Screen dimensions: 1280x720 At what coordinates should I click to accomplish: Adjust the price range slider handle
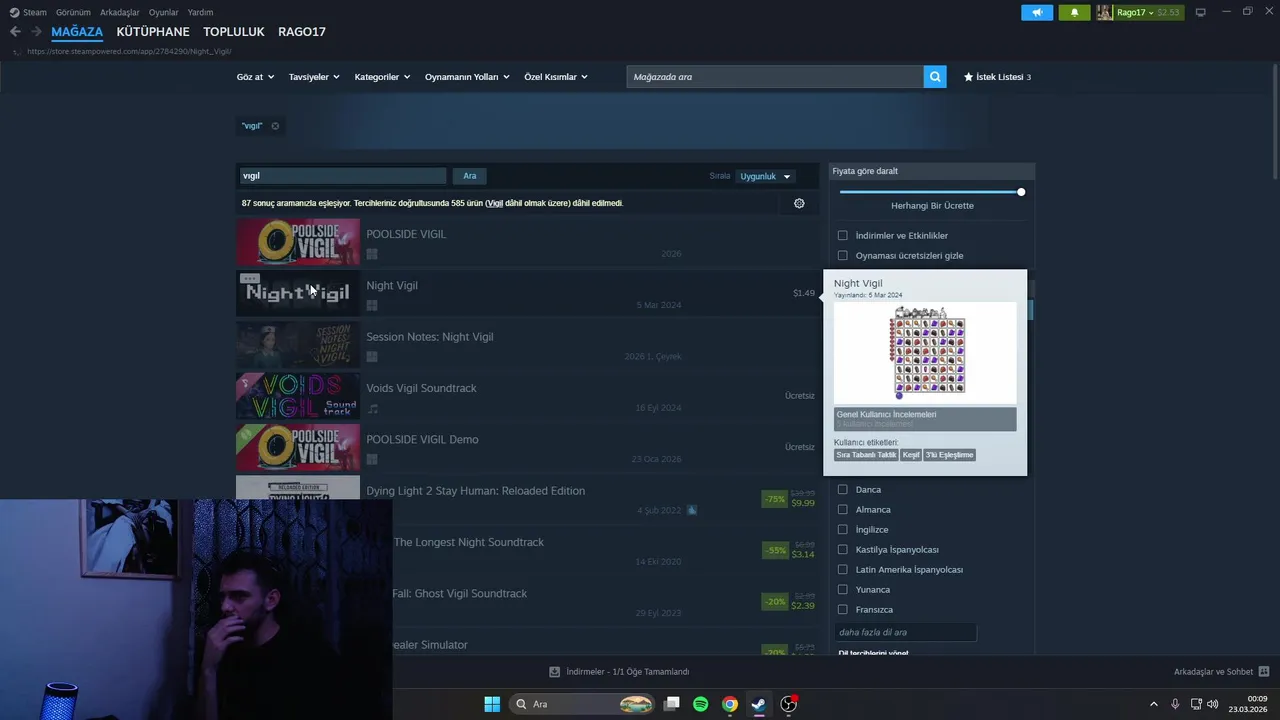[x=1021, y=192]
